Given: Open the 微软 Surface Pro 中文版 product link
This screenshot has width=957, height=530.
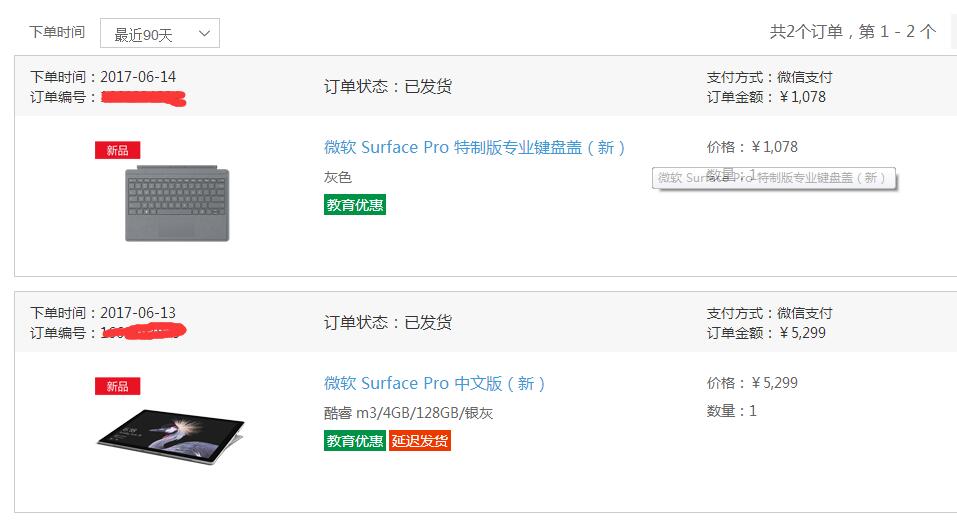Looking at the screenshot, I should coord(434,383).
